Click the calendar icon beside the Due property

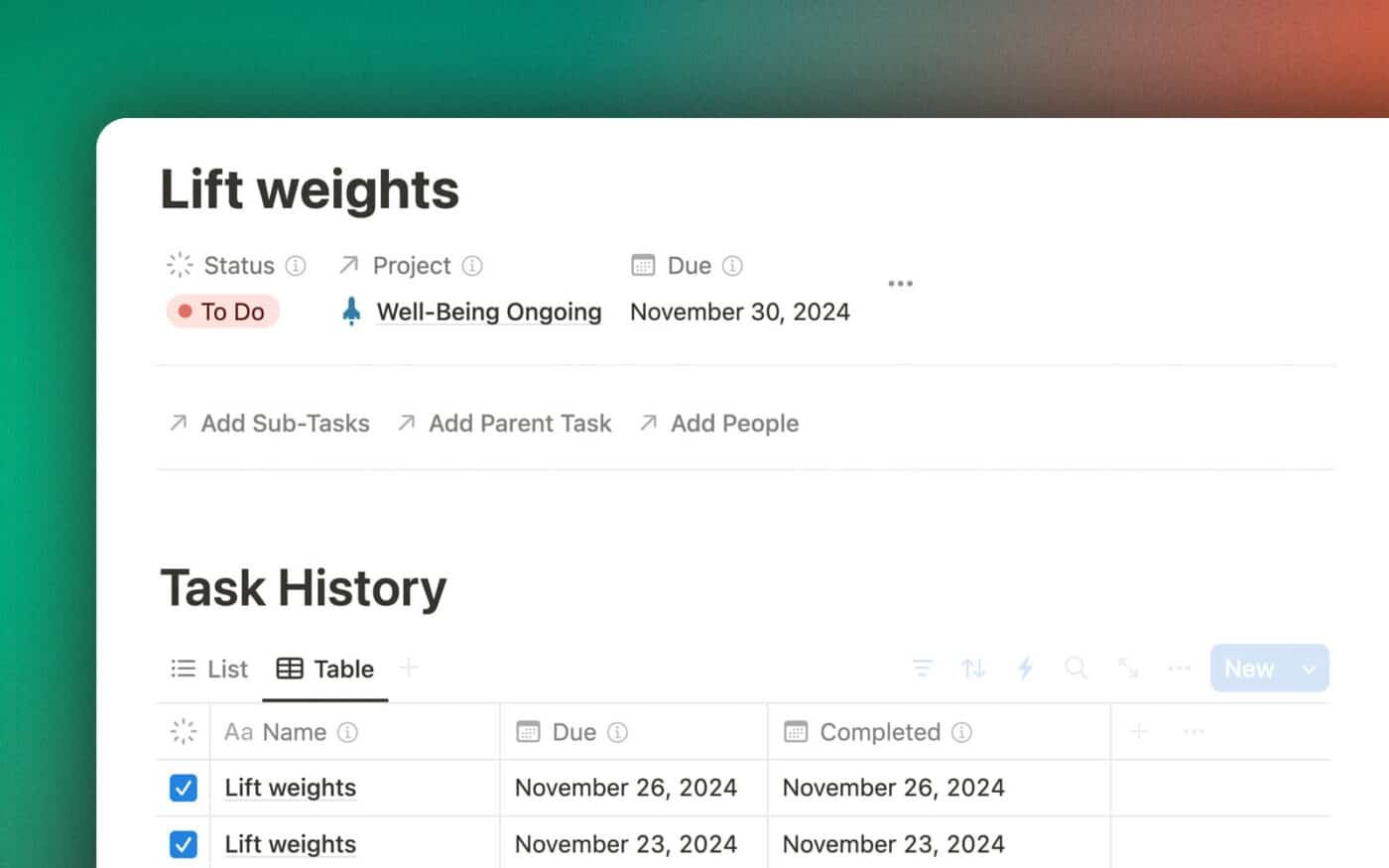click(x=642, y=265)
